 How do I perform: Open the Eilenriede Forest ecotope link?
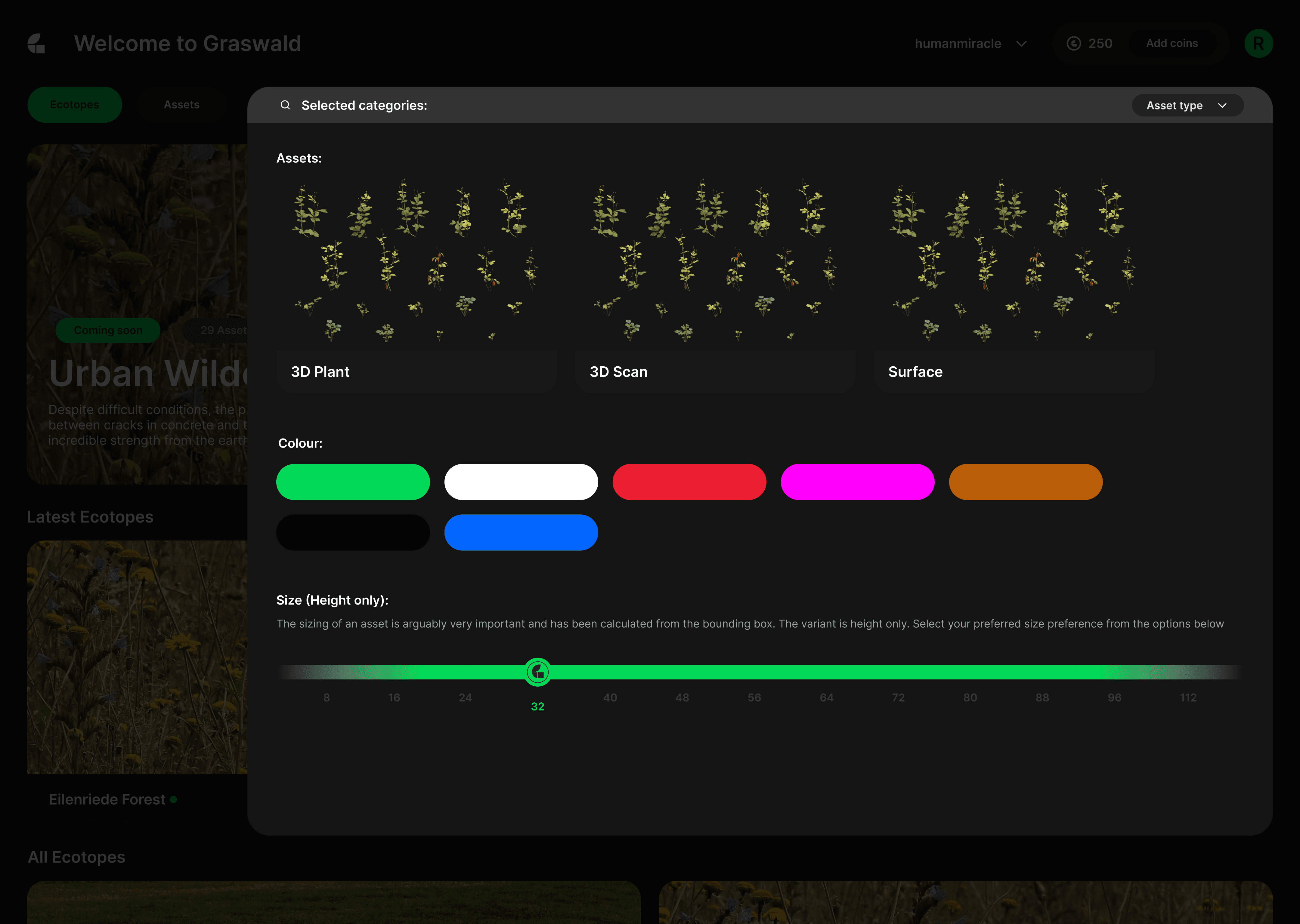click(x=107, y=799)
